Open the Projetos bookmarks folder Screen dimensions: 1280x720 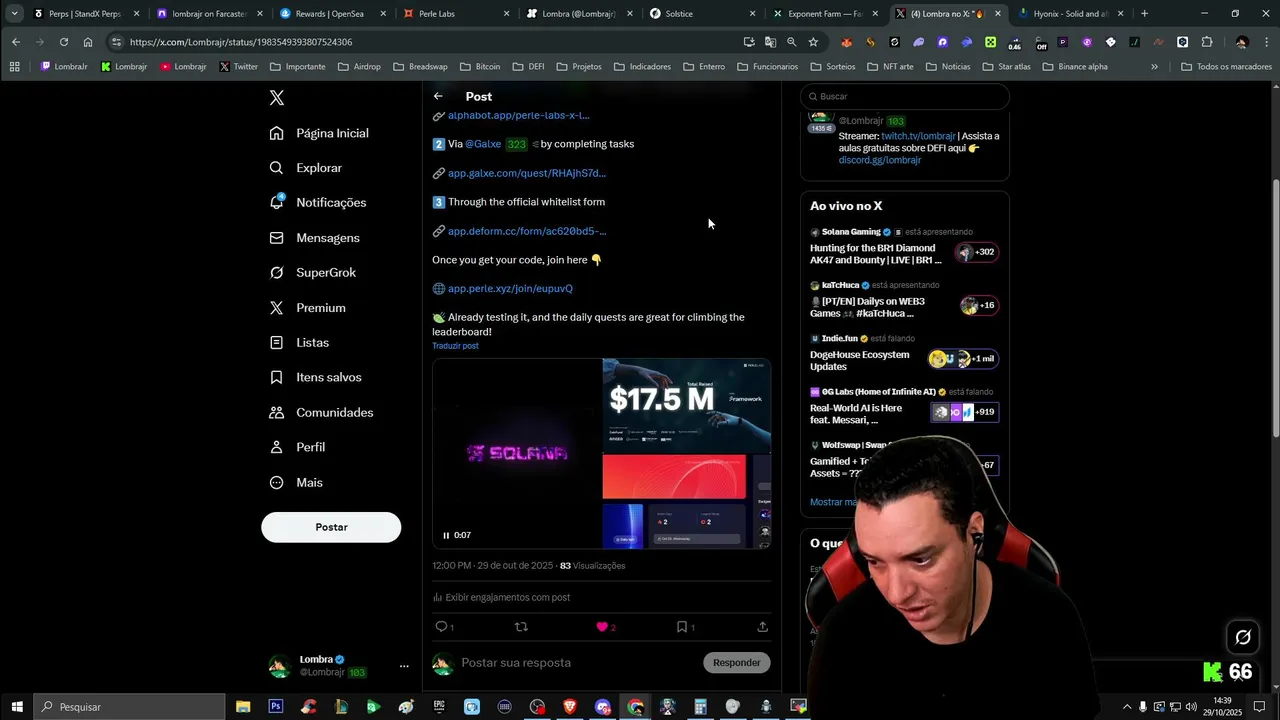click(x=579, y=67)
